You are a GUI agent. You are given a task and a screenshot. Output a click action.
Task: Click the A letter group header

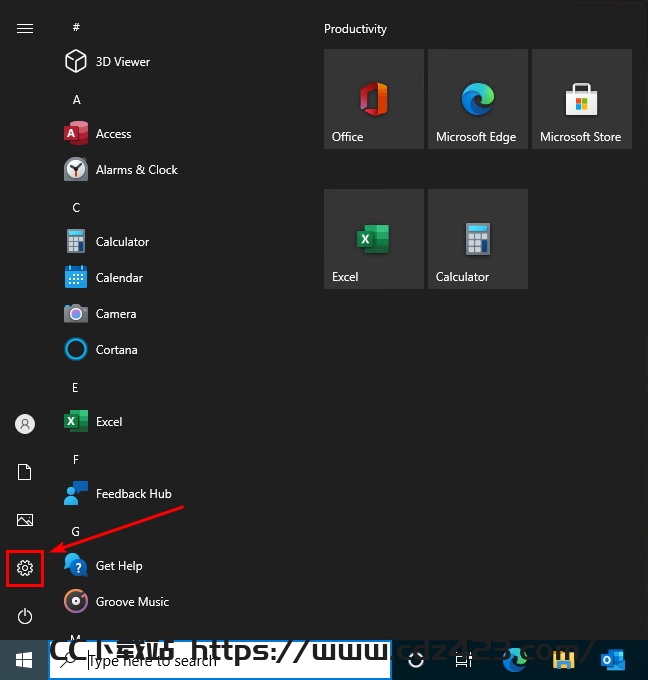pyautogui.click(x=76, y=100)
